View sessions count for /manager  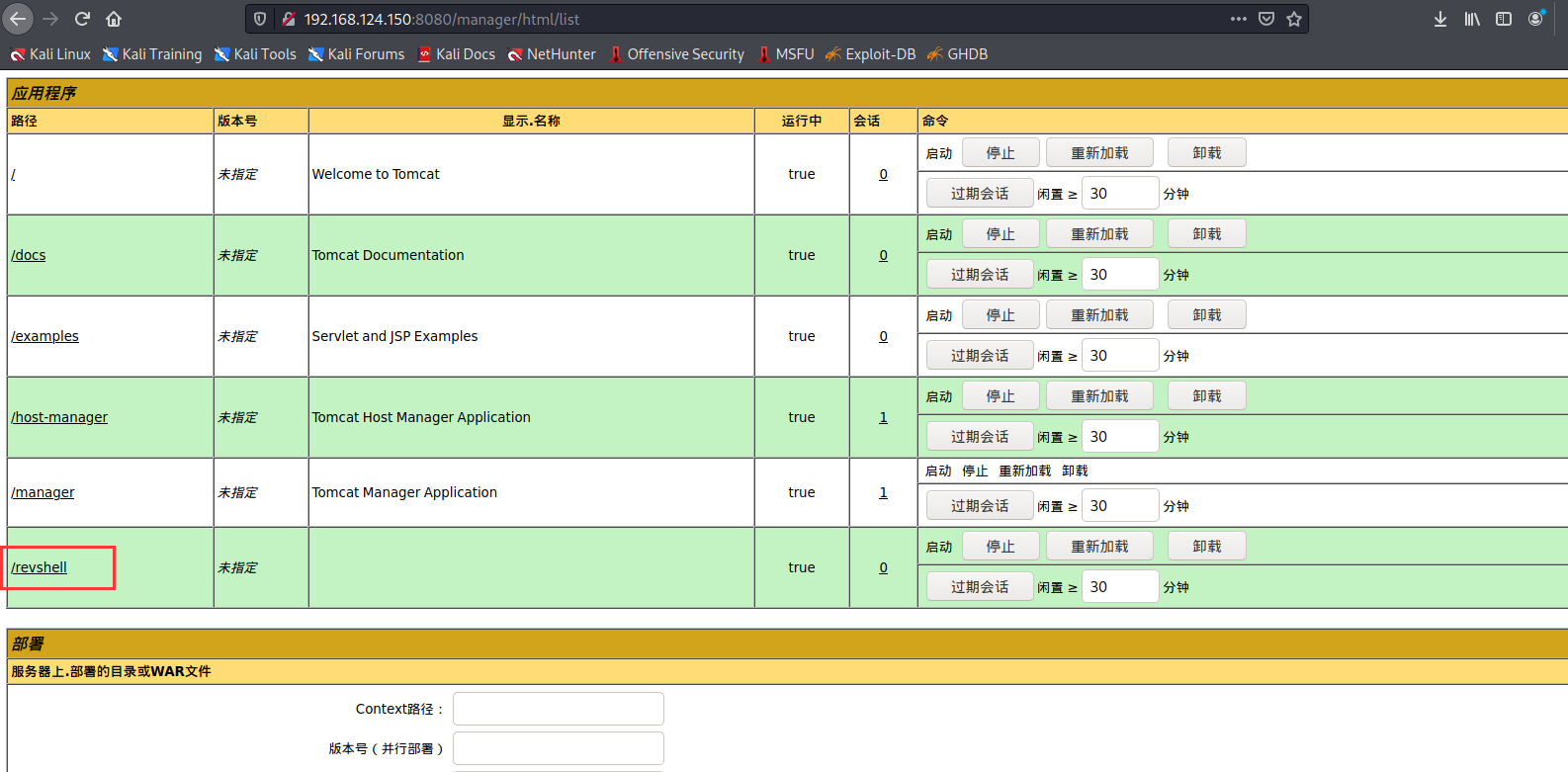(x=883, y=492)
